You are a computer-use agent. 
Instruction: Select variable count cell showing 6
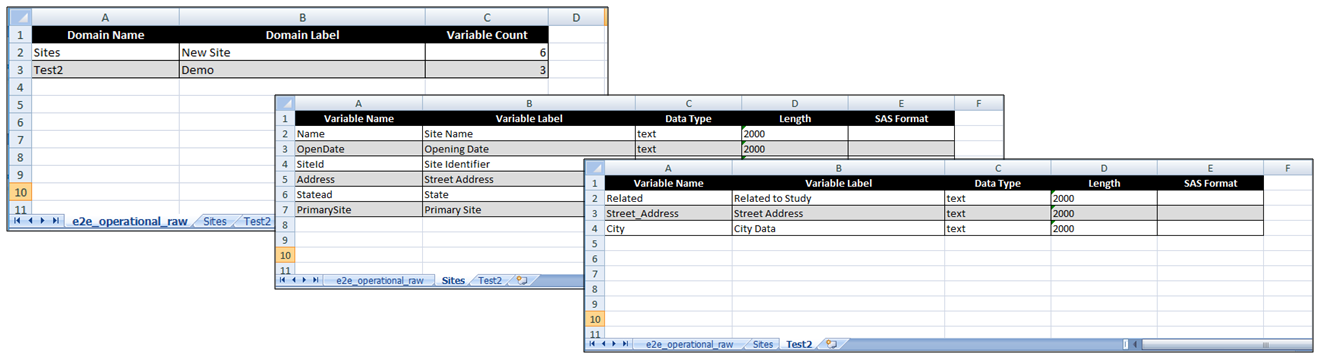tap(487, 52)
